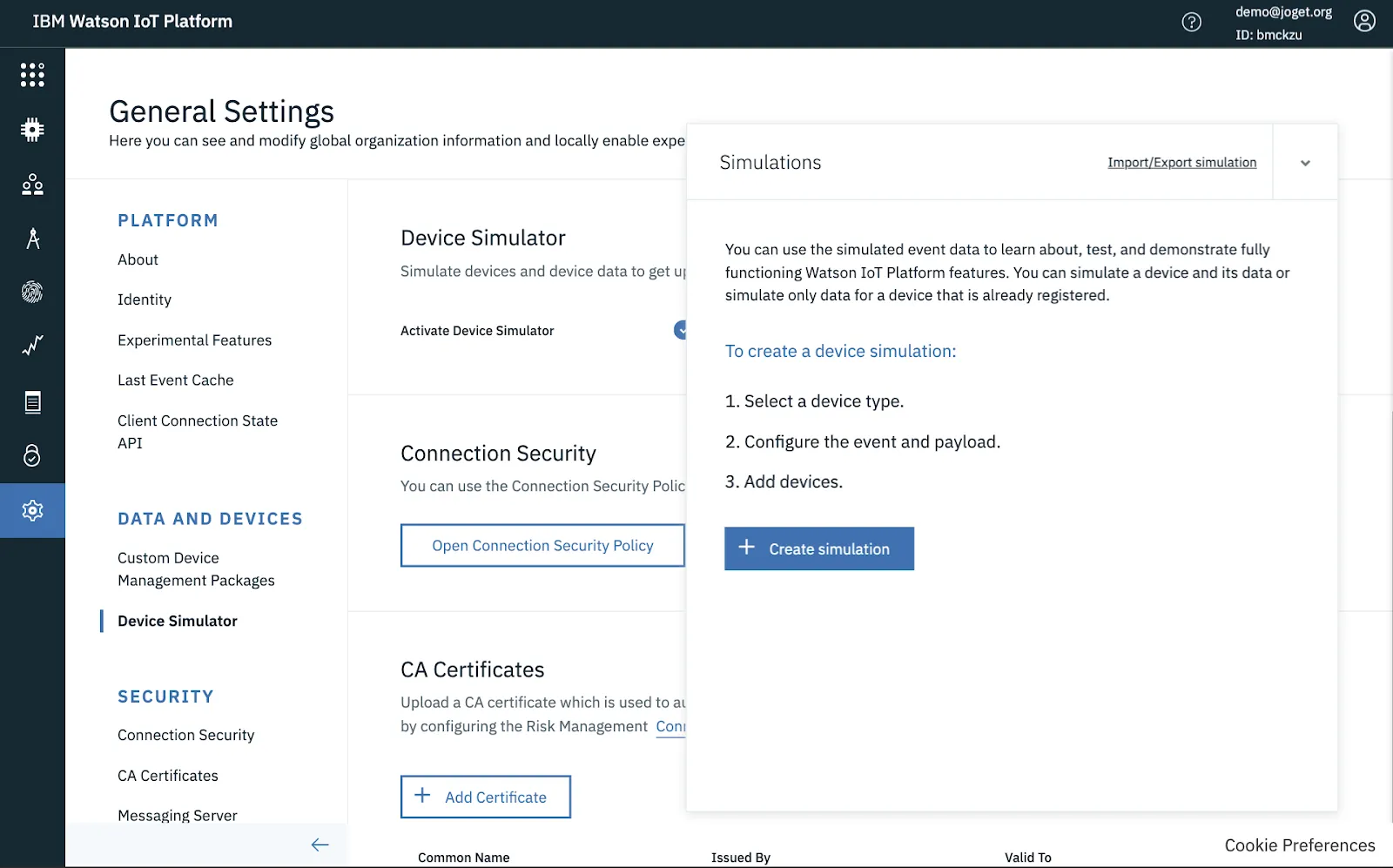The image size is (1393, 868).
Task: Open Connection Security Policy button
Action: [542, 545]
